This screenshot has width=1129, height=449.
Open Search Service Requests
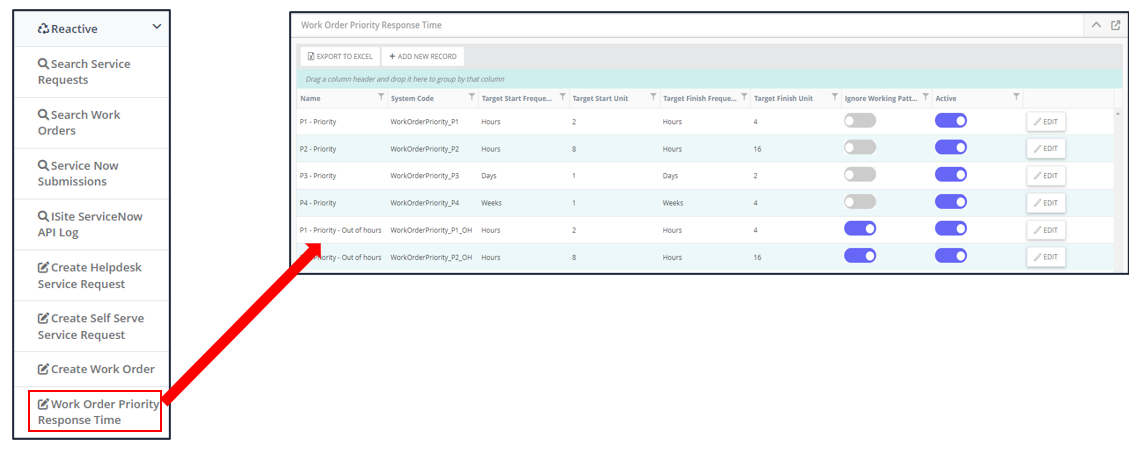pos(91,72)
